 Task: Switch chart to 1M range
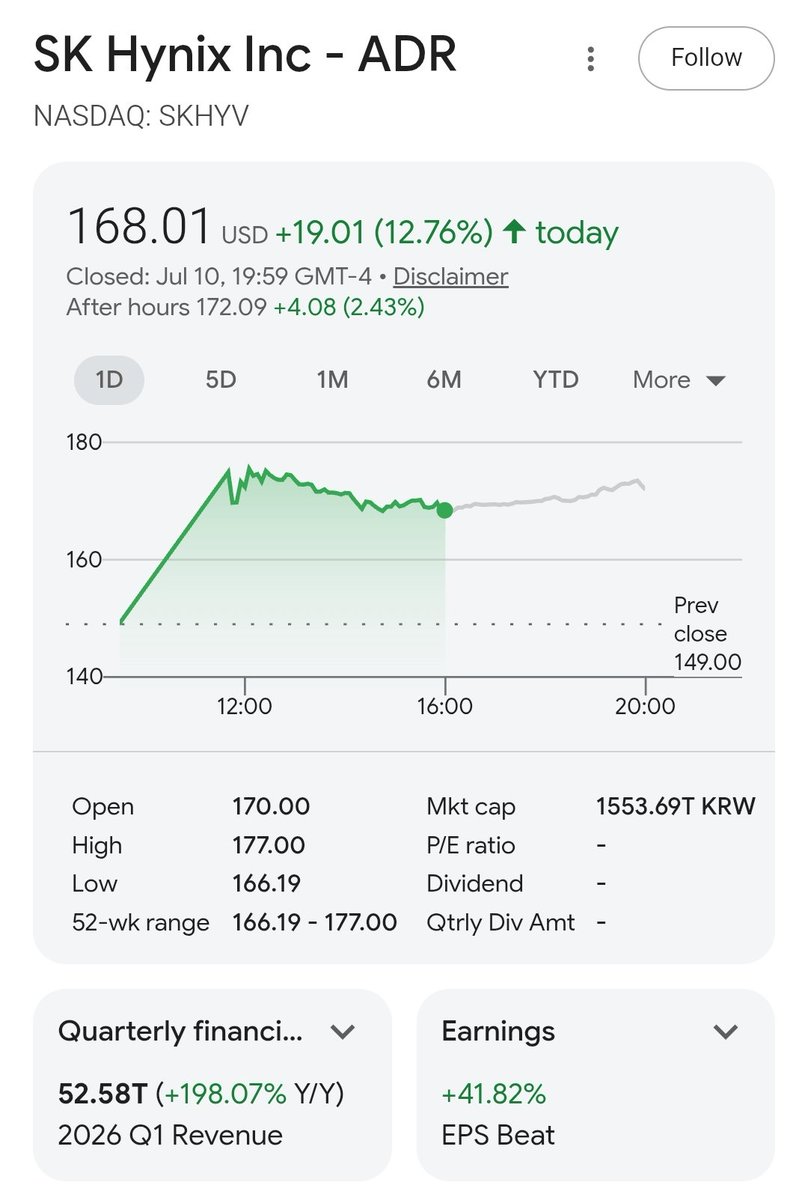tap(332, 380)
